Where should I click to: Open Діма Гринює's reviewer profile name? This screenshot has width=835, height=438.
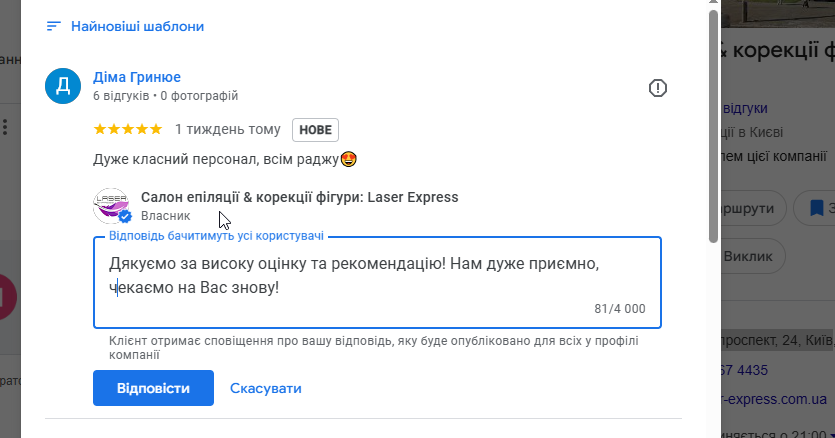[x=136, y=77]
